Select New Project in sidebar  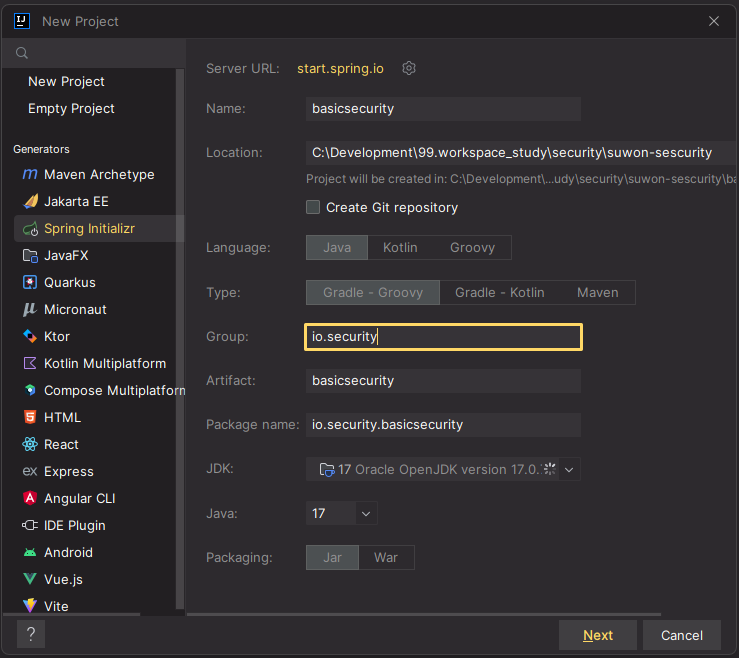[66, 82]
